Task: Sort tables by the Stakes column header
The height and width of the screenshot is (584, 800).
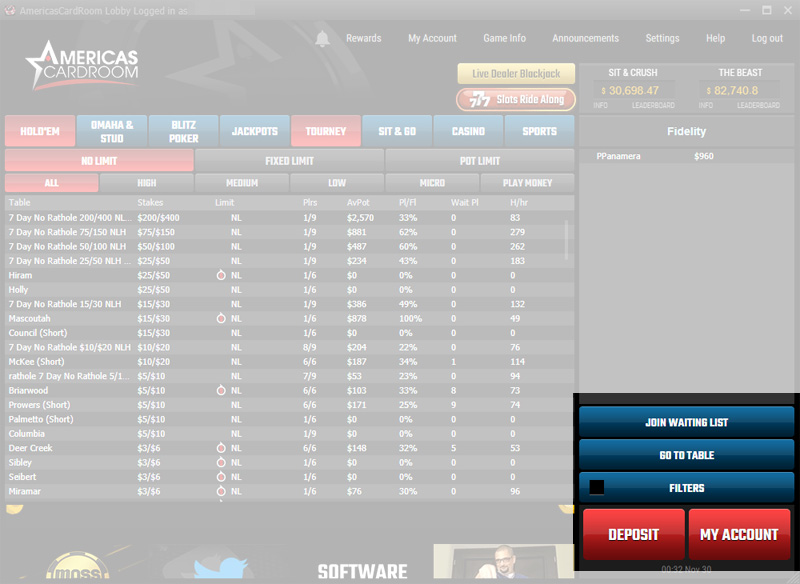Action: pos(150,202)
